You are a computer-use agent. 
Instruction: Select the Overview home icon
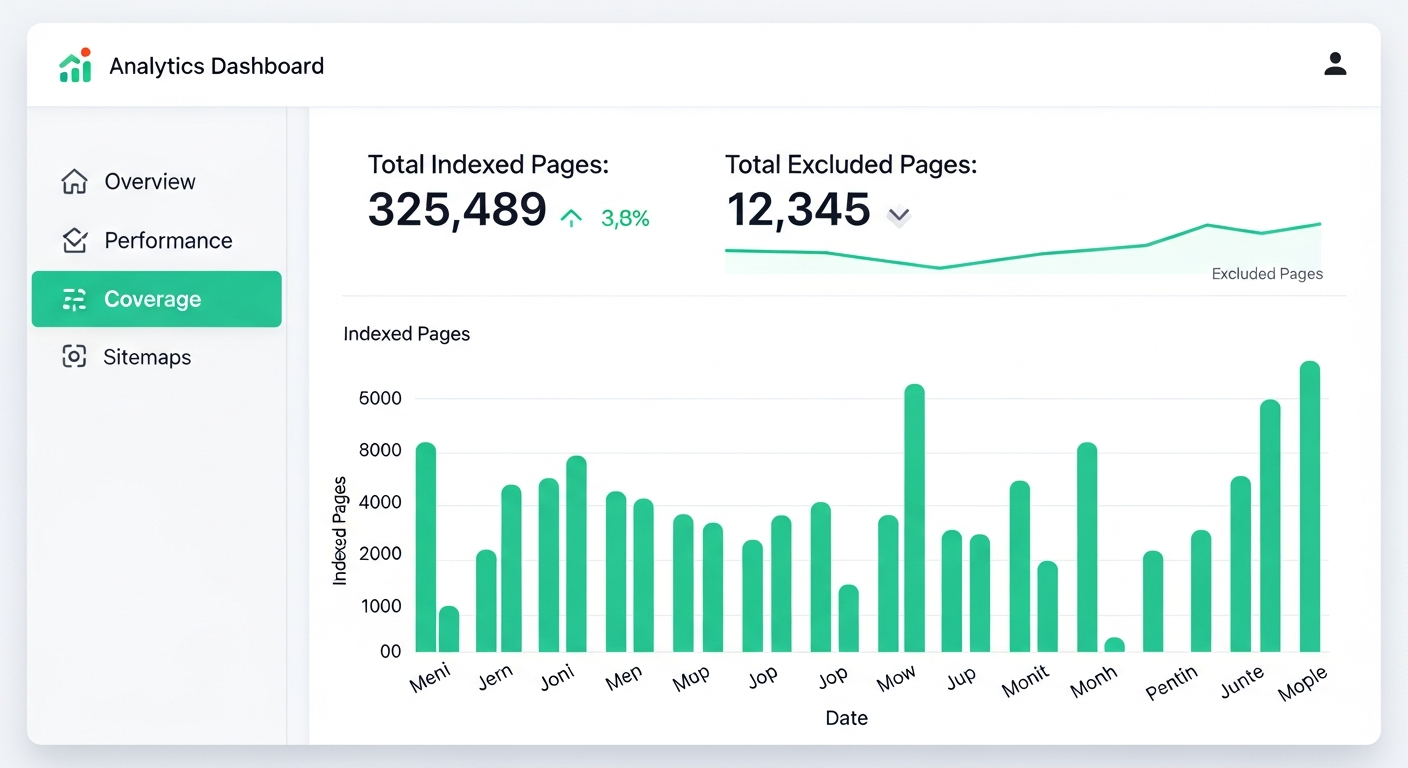tap(73, 181)
